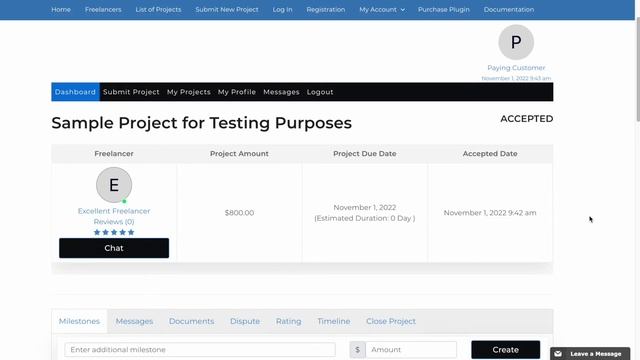The width and height of the screenshot is (640, 360).
Task: Click the Sample Project for Testing Purposes title
Action: (202, 123)
